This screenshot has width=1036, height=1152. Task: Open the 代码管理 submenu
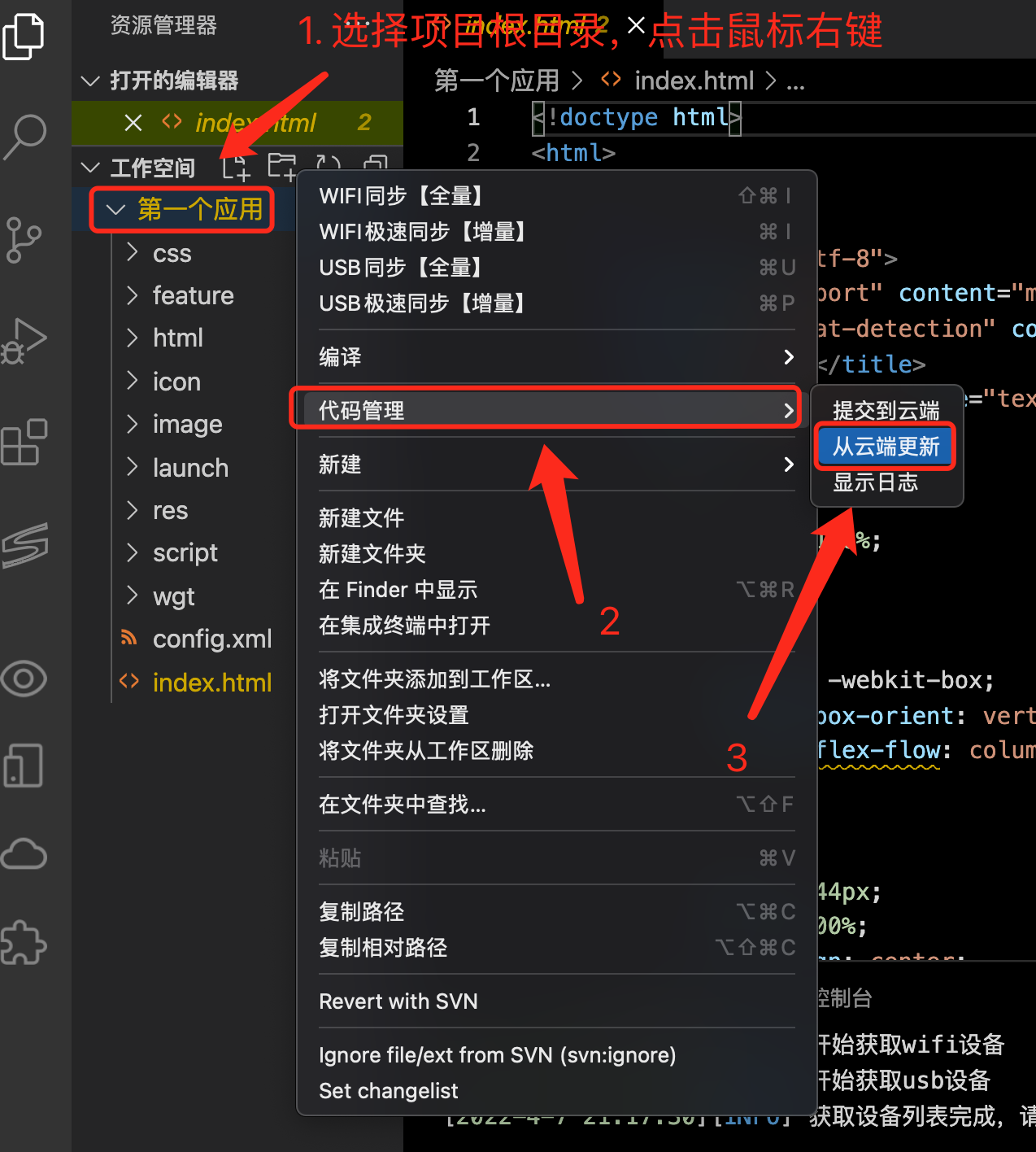[556, 410]
